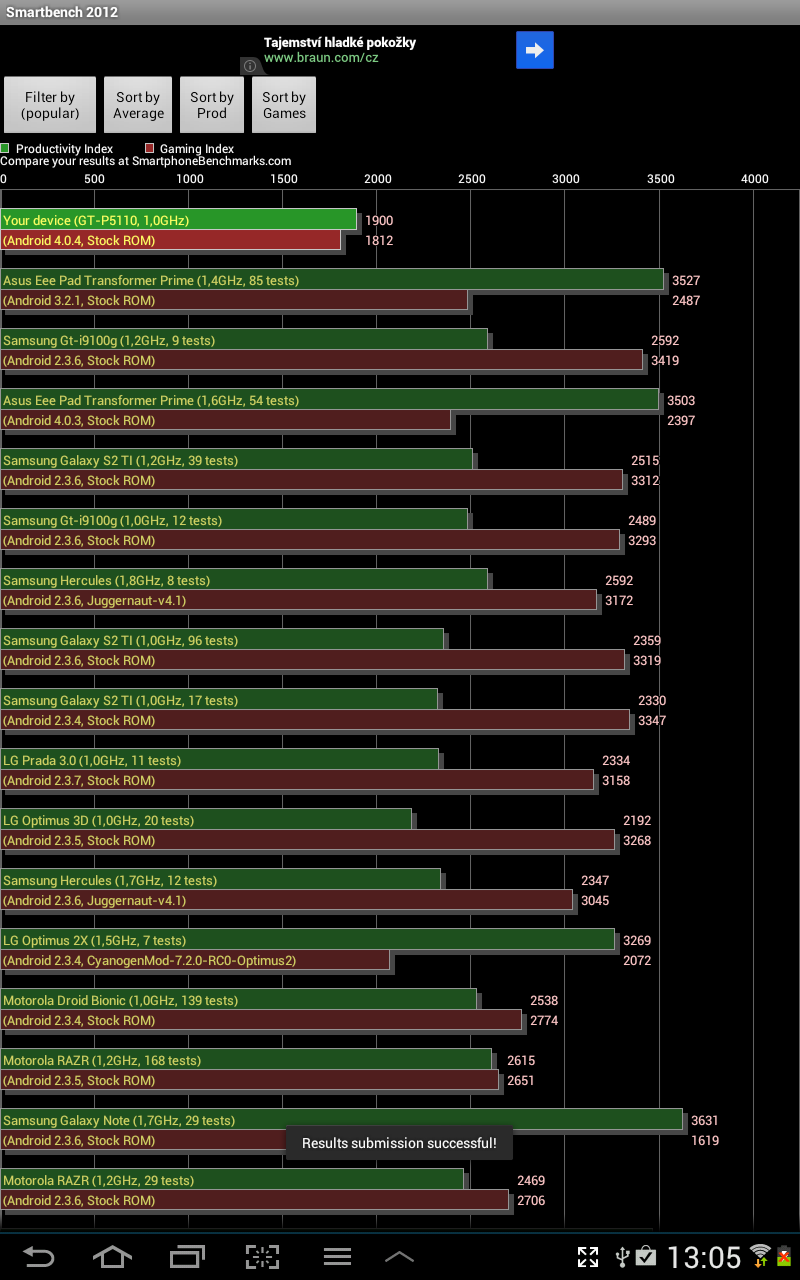Open the www.braun.com/cz ad link
Screen dimensions: 800x1280
point(321,58)
